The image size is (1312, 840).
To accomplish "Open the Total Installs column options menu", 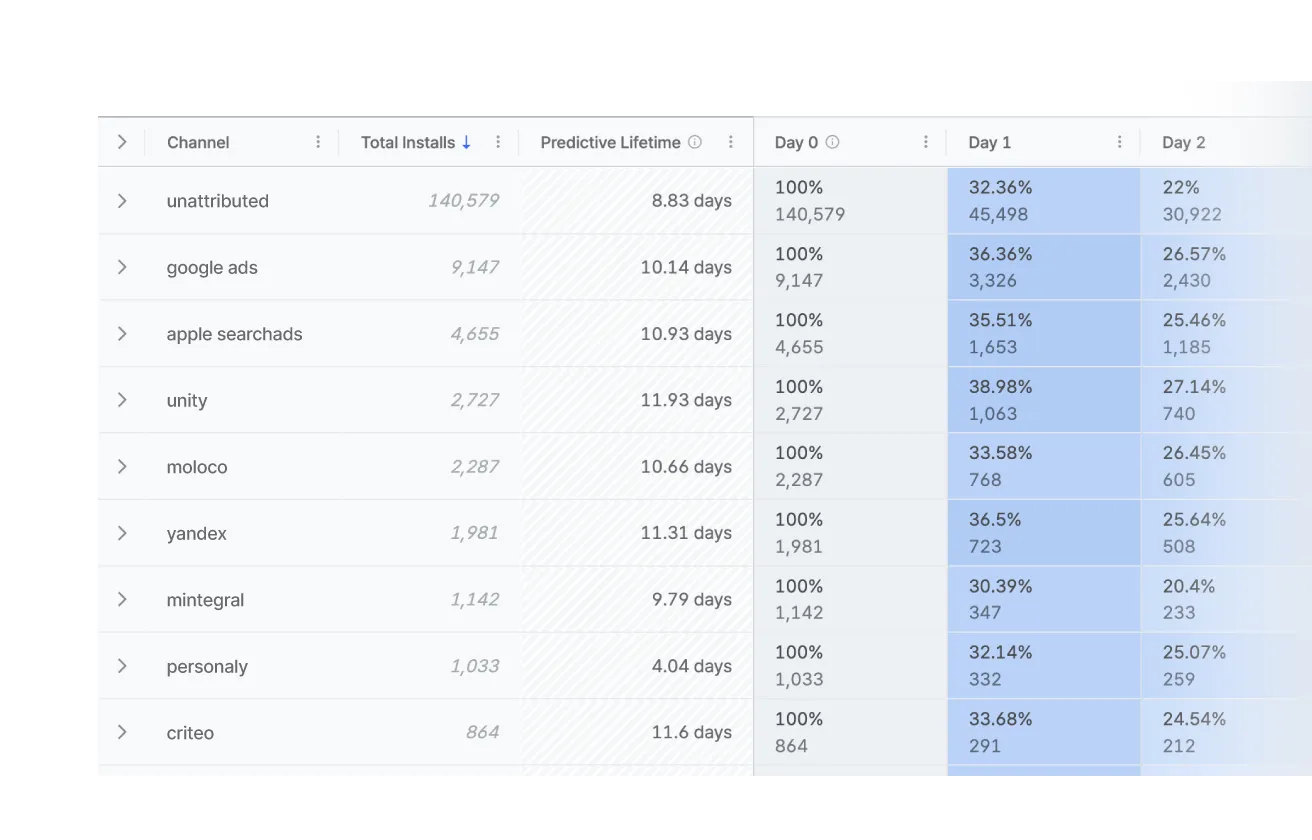I will 498,142.
